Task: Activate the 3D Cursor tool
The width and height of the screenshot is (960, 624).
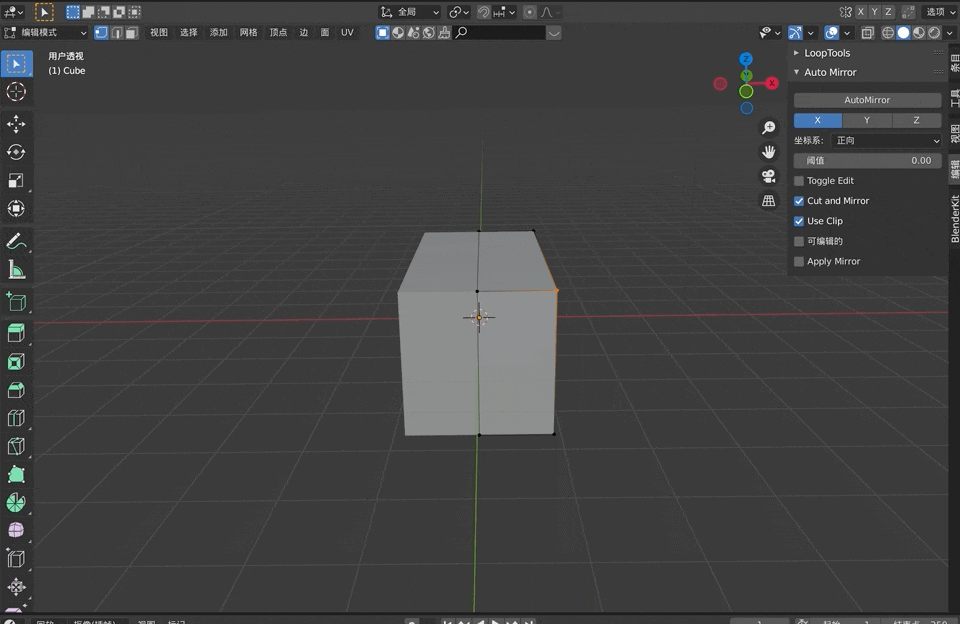Action: pos(16,92)
